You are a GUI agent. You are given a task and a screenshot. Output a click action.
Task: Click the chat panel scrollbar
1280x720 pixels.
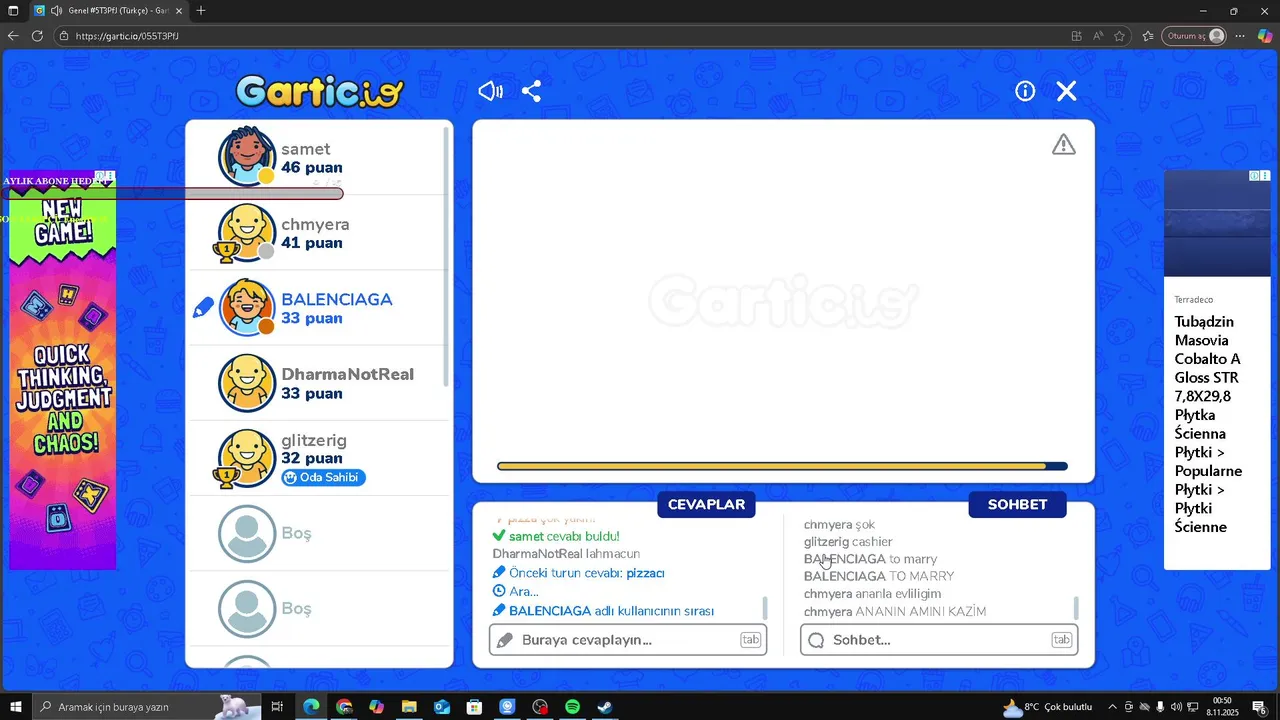pyautogui.click(x=1076, y=607)
